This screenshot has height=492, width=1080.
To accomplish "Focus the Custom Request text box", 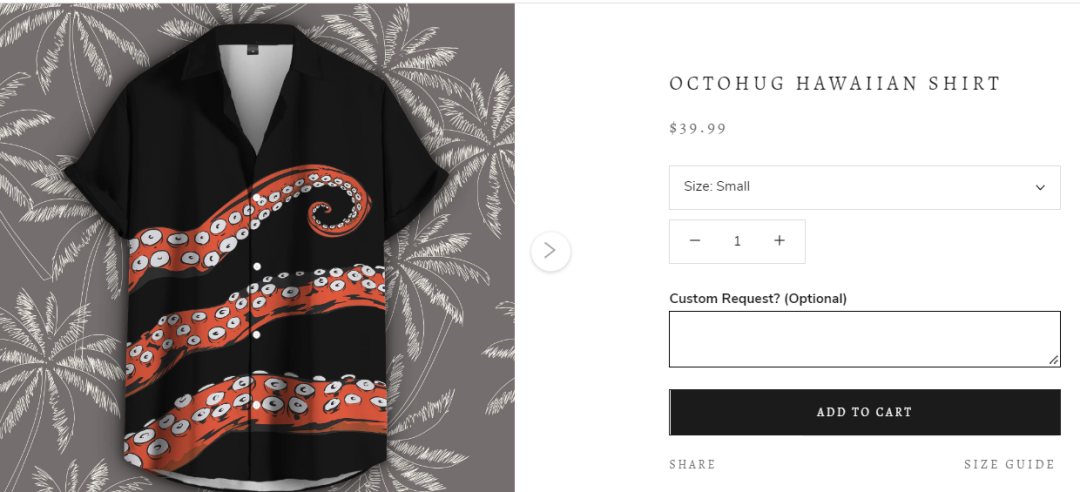I will coord(863,339).
